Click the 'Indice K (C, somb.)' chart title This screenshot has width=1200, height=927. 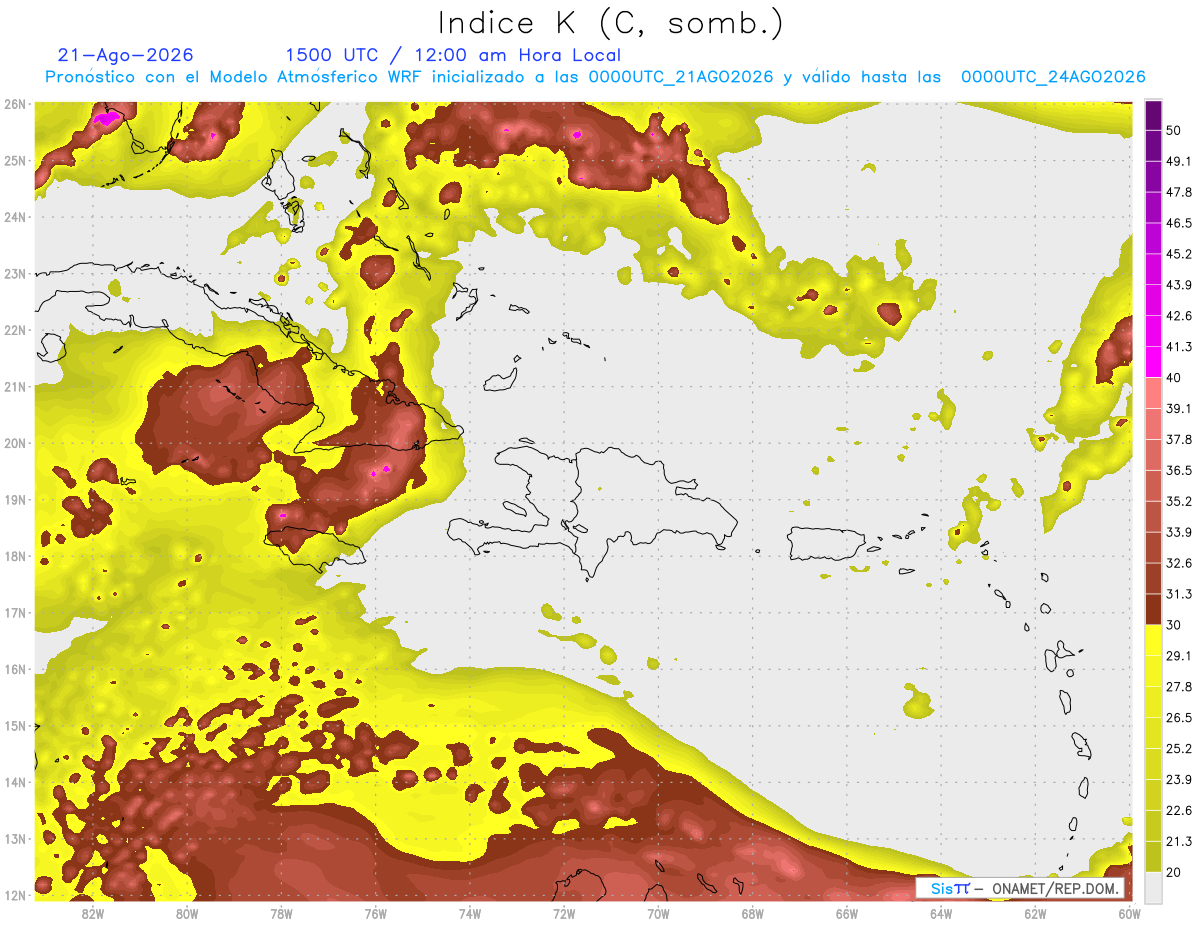pos(610,22)
